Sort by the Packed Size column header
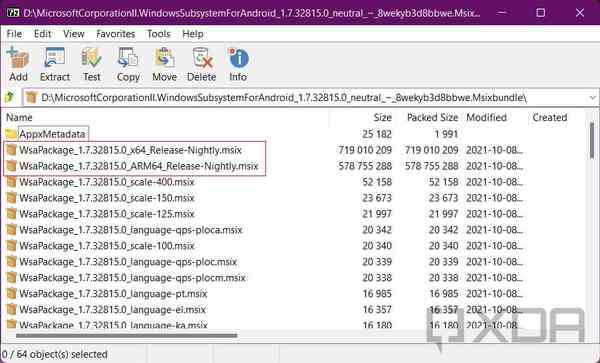Viewport: 600px width, 363px height. pyautogui.click(x=432, y=117)
